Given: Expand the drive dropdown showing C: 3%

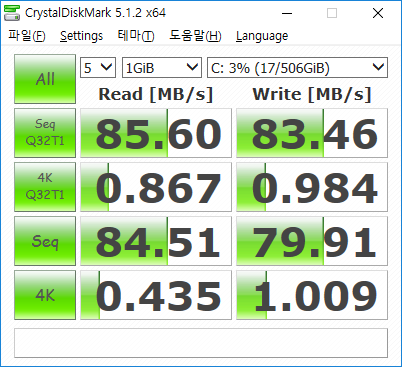Looking at the screenshot, I should click(298, 68).
